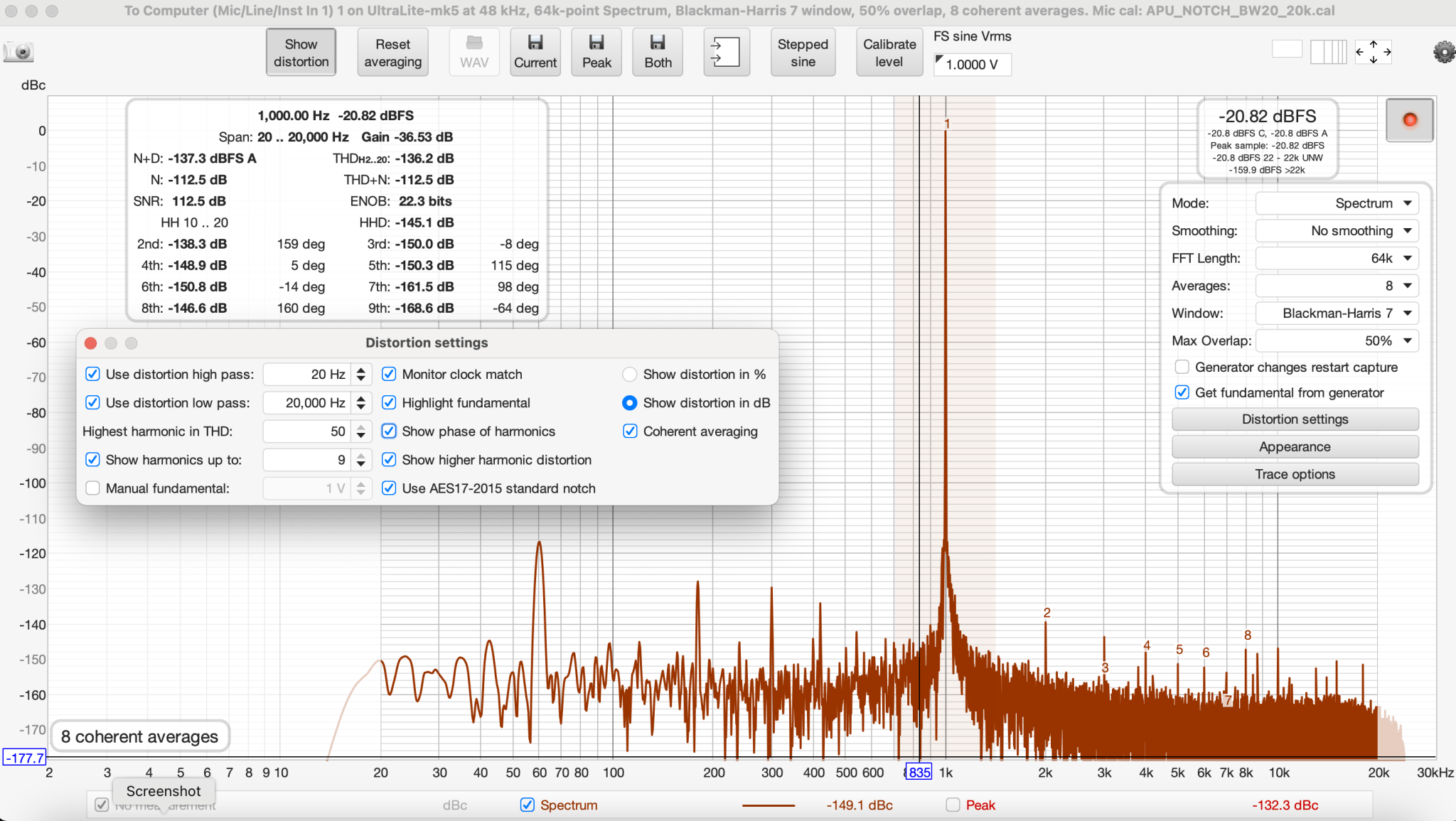This screenshot has width=1456, height=821.
Task: Open Distortion settings button in side panel
Action: click(x=1295, y=419)
